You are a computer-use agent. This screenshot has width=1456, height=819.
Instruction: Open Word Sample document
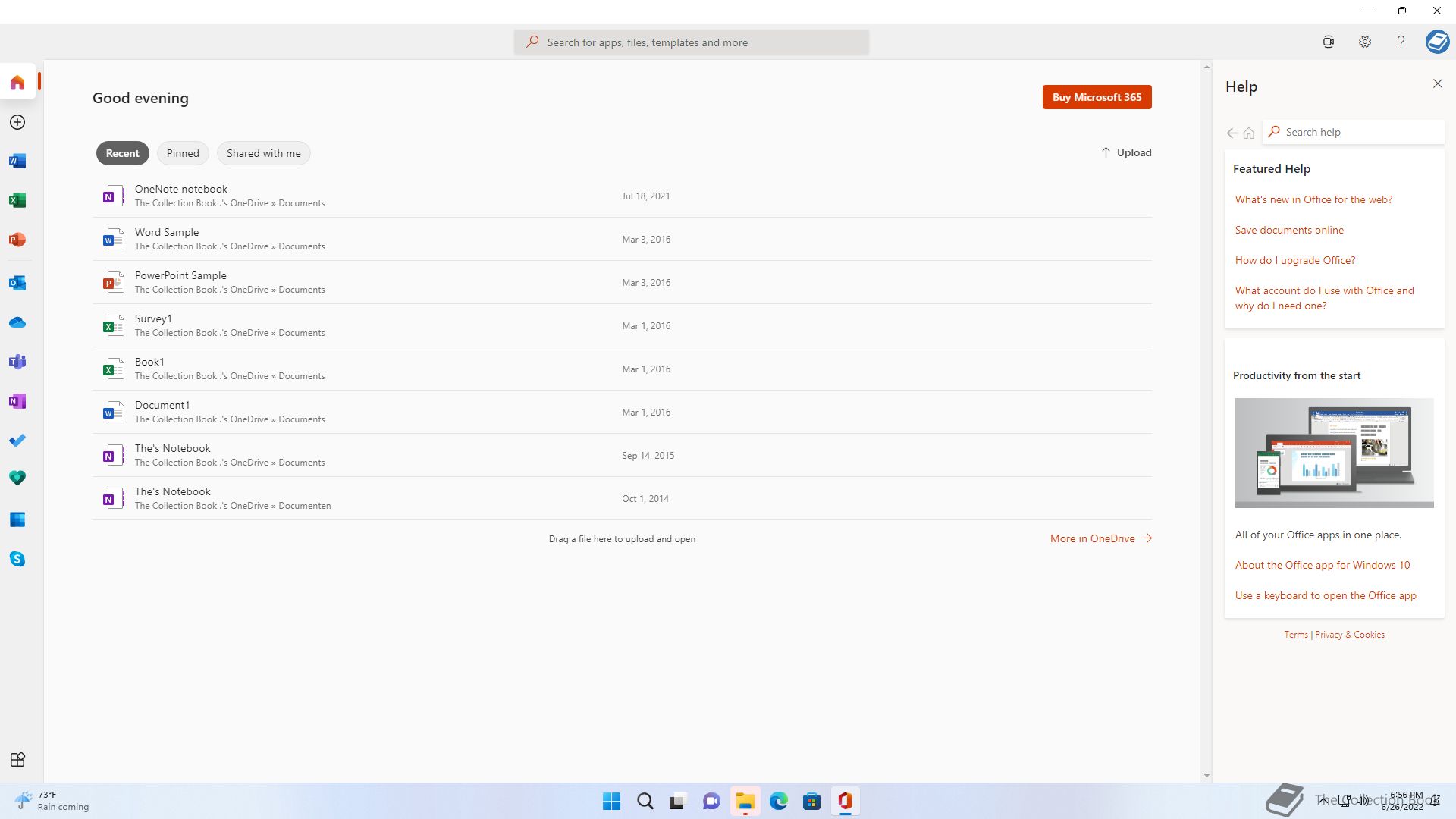pos(622,239)
